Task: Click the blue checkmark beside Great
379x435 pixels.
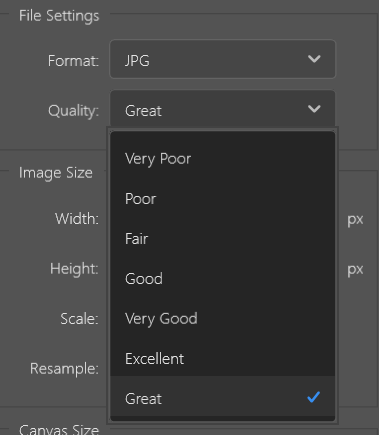Action: pos(313,397)
